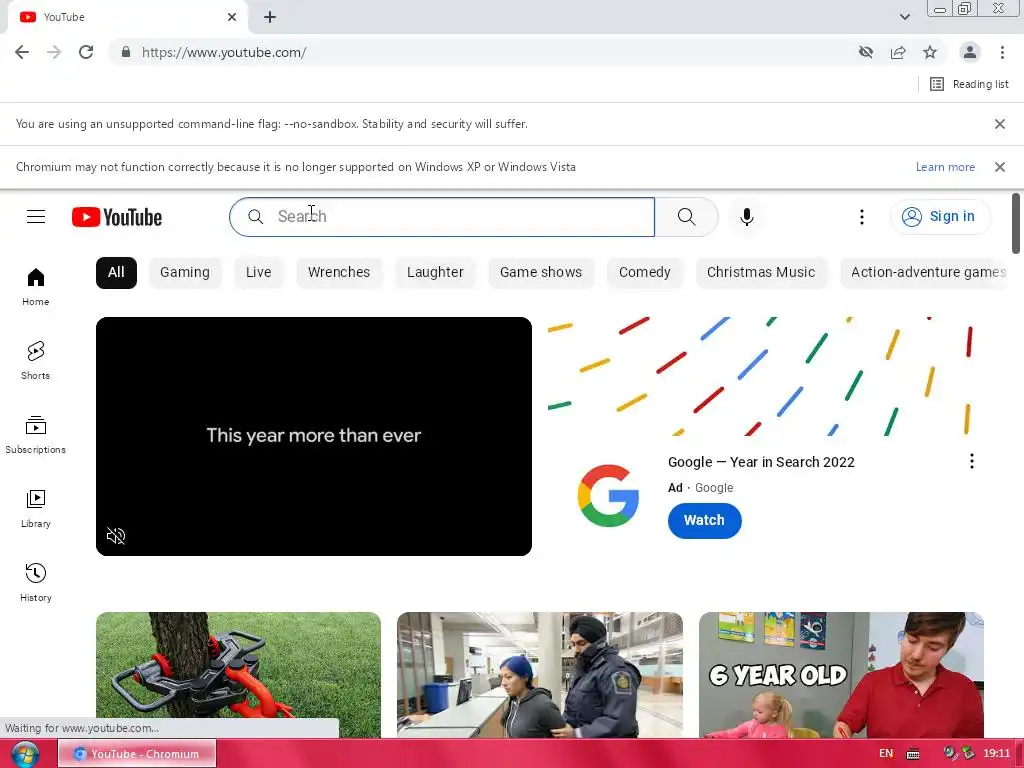Screen dimensions: 1024x768
Task: Open the airport officer video thumbnail
Action: tap(540, 675)
